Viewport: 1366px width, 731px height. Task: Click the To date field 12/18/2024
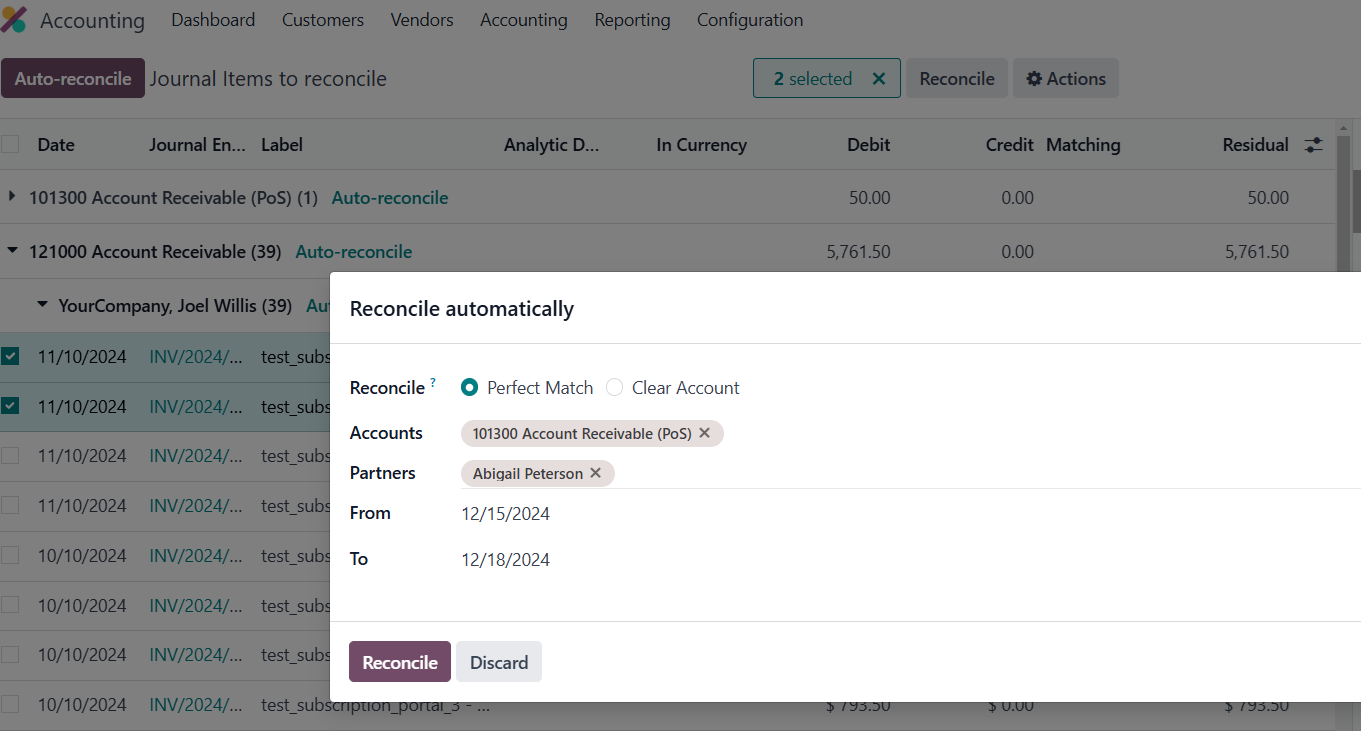point(505,560)
